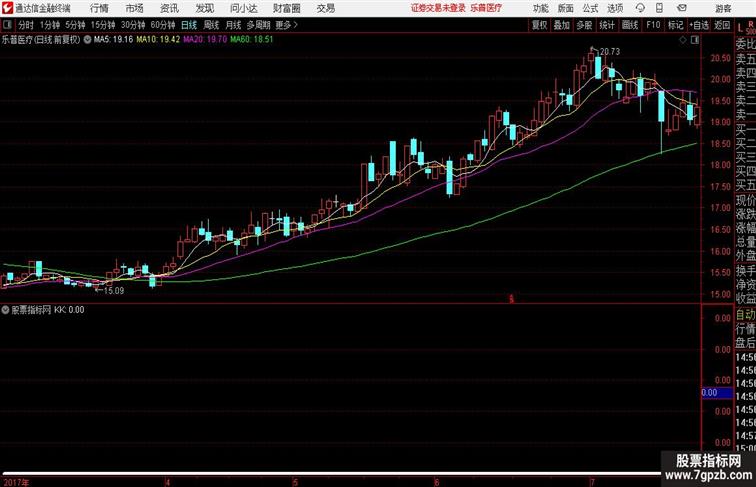
Task: Click the mobile phone icon
Action: [x=659, y=8]
